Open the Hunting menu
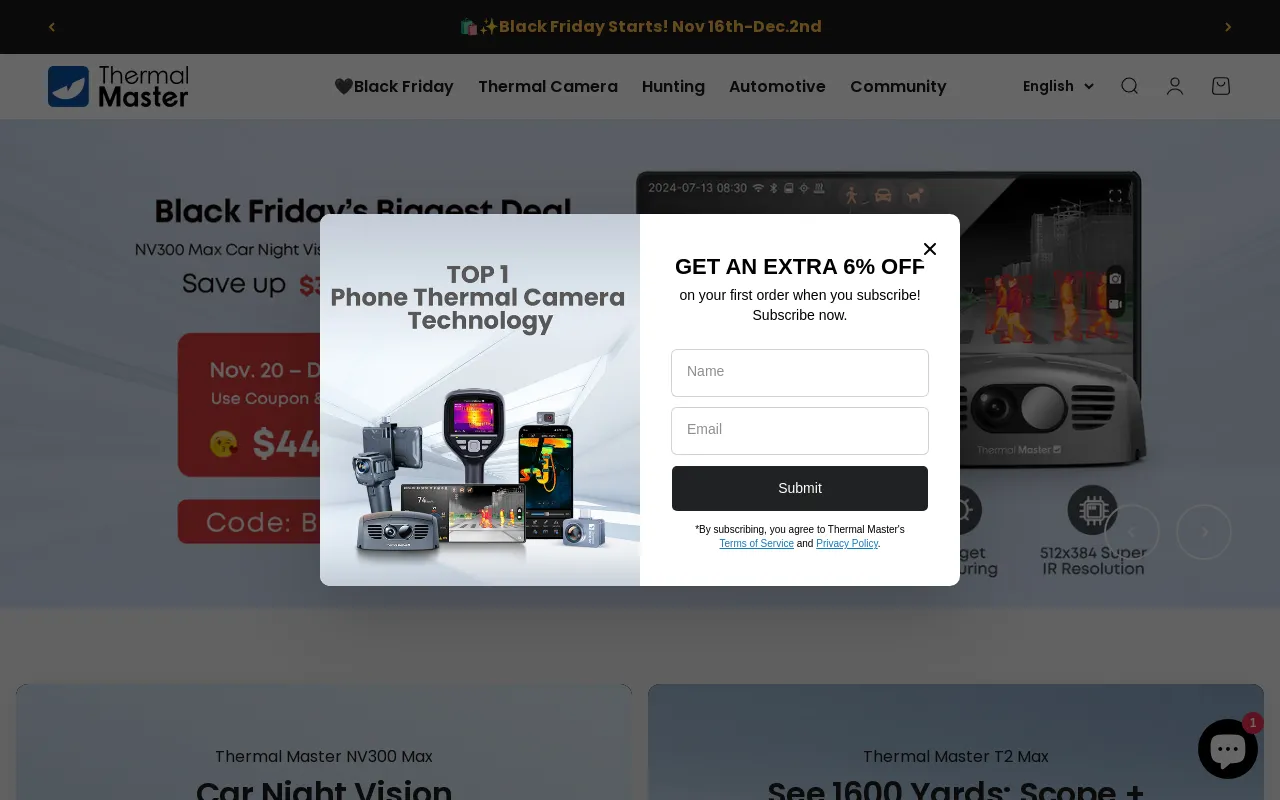The width and height of the screenshot is (1280, 800). point(673,86)
